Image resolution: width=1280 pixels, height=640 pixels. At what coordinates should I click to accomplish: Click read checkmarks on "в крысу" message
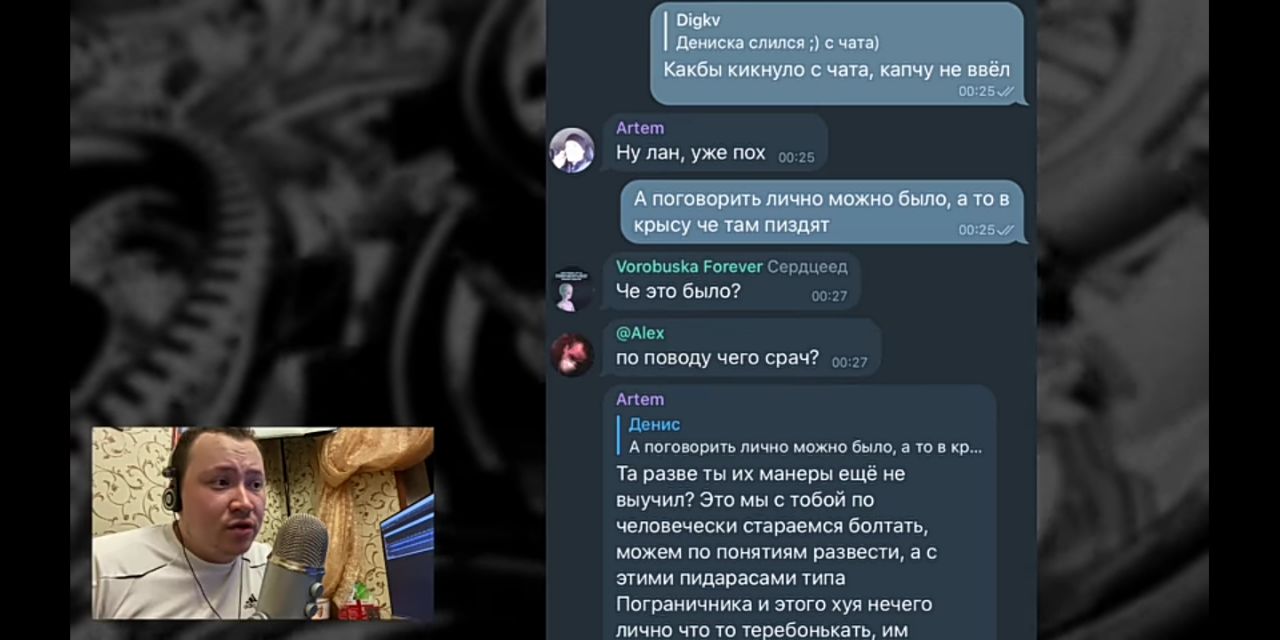click(x=1006, y=230)
